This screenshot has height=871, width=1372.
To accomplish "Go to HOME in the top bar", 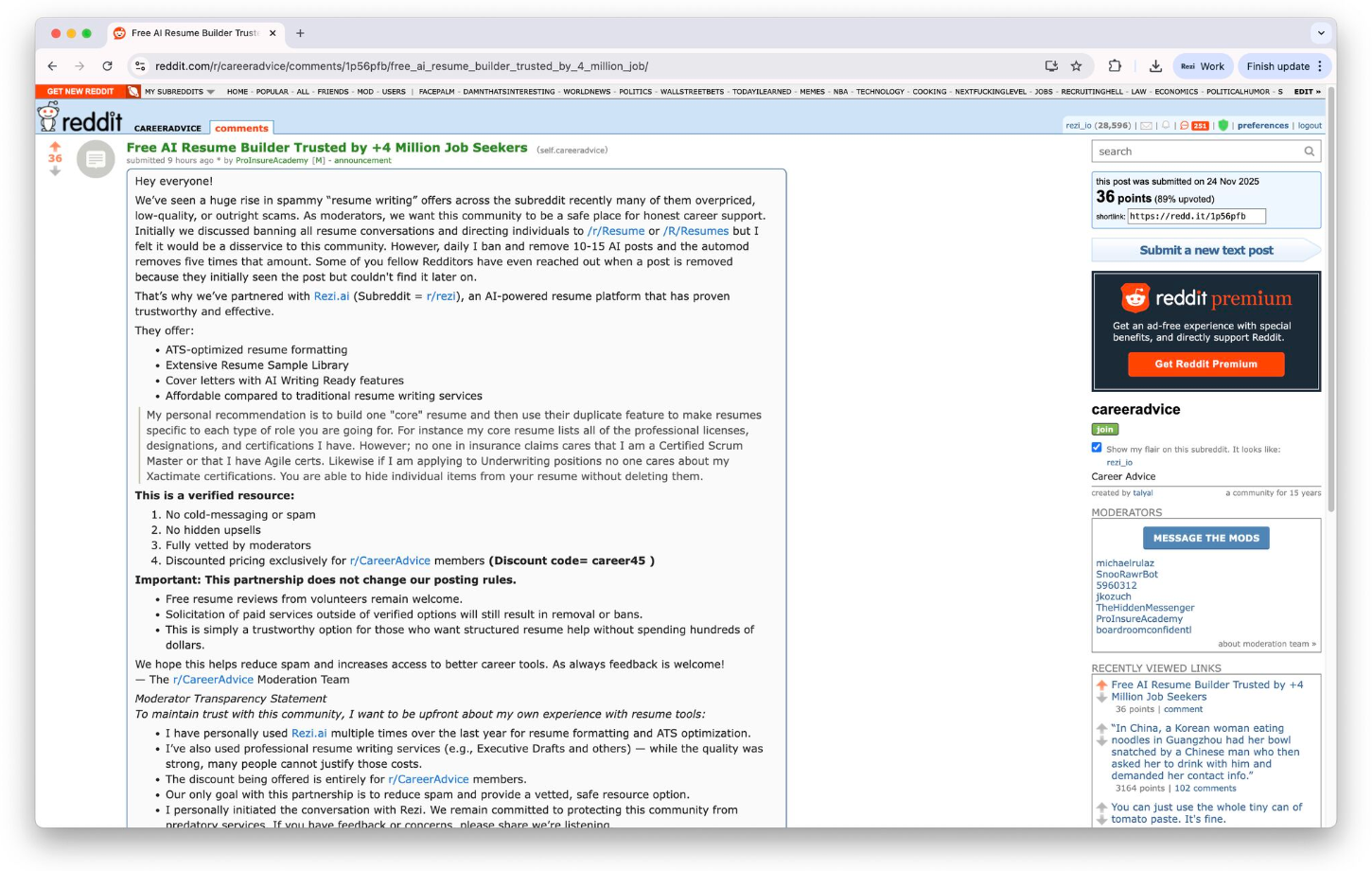I will point(237,92).
